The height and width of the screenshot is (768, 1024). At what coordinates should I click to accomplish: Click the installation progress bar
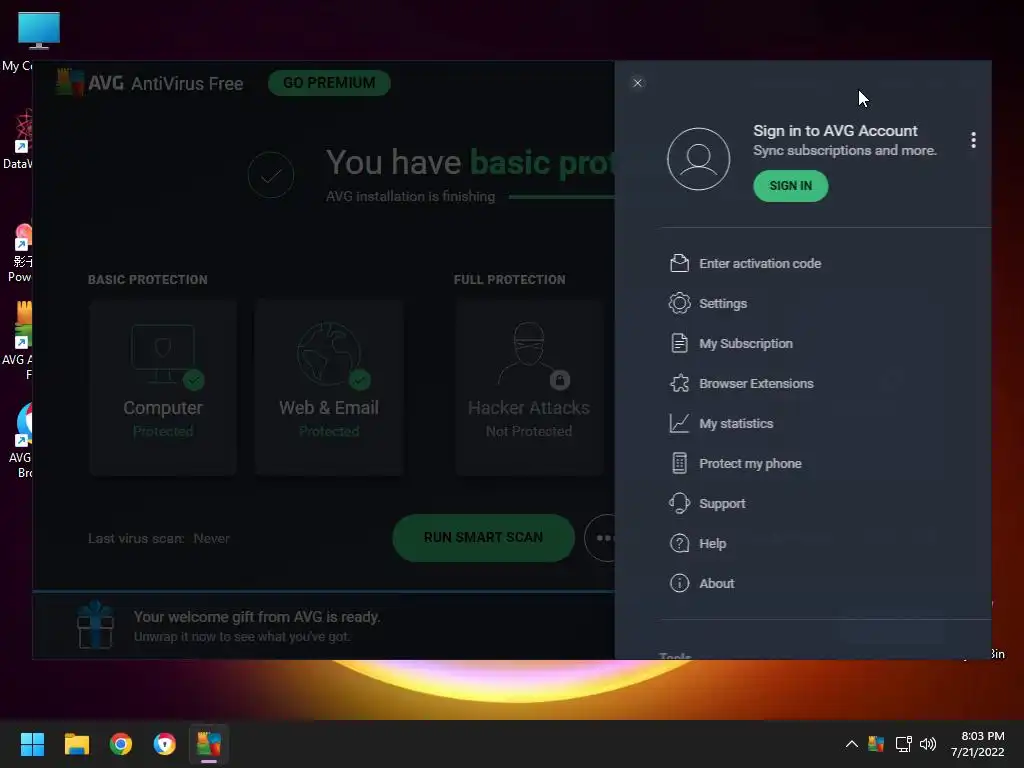(x=561, y=197)
